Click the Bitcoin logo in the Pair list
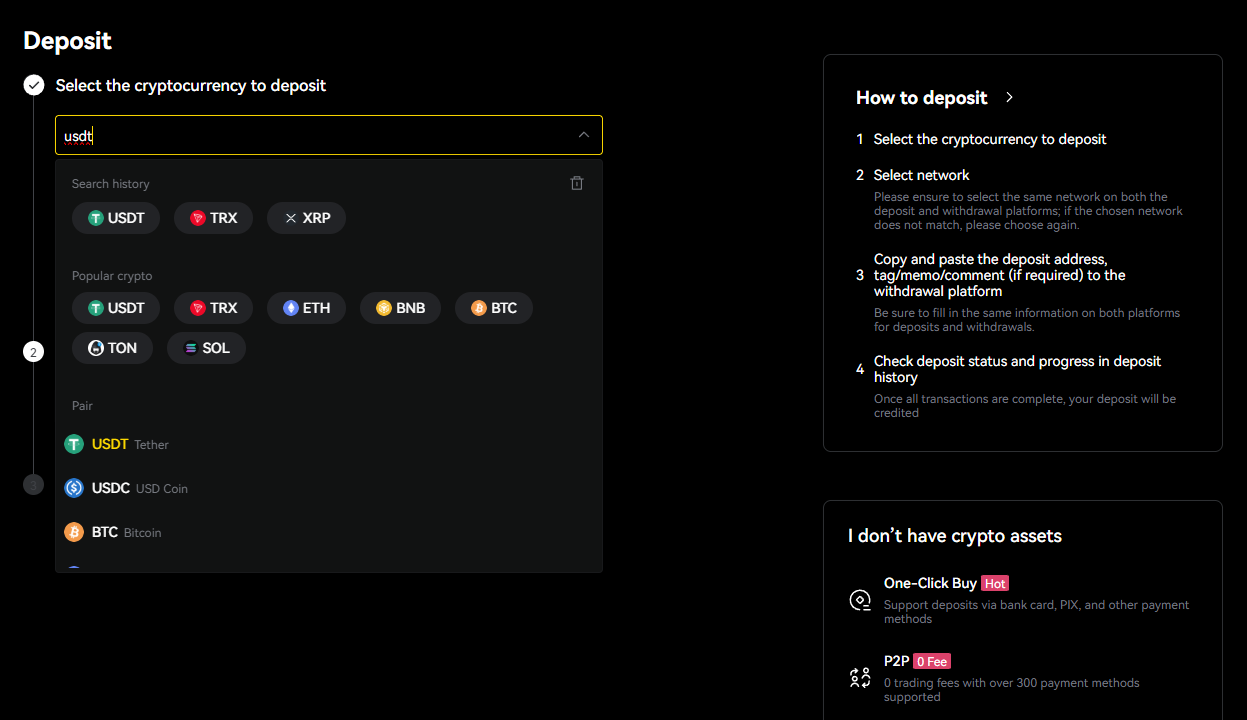The width and height of the screenshot is (1247, 720). tap(74, 532)
